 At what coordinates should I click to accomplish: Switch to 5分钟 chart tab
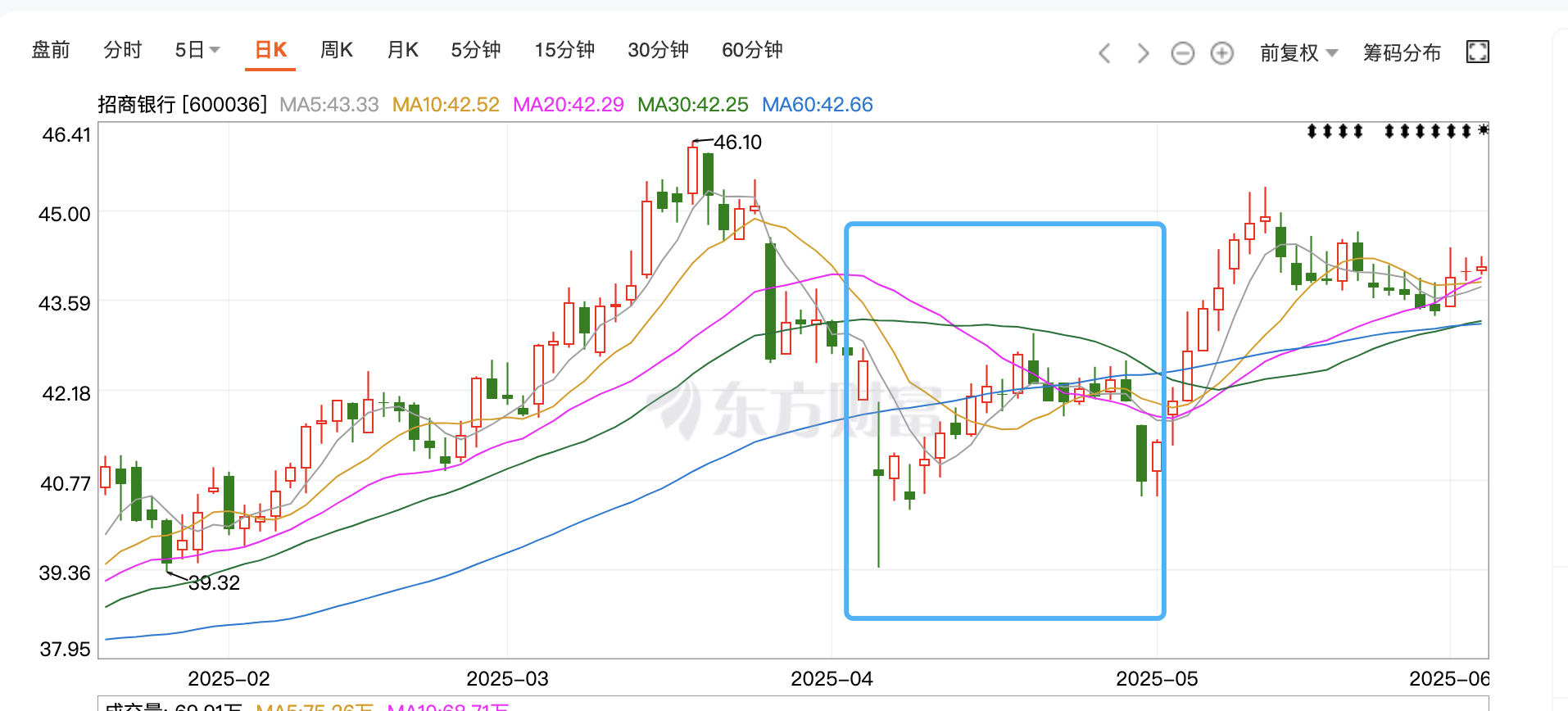(x=476, y=50)
